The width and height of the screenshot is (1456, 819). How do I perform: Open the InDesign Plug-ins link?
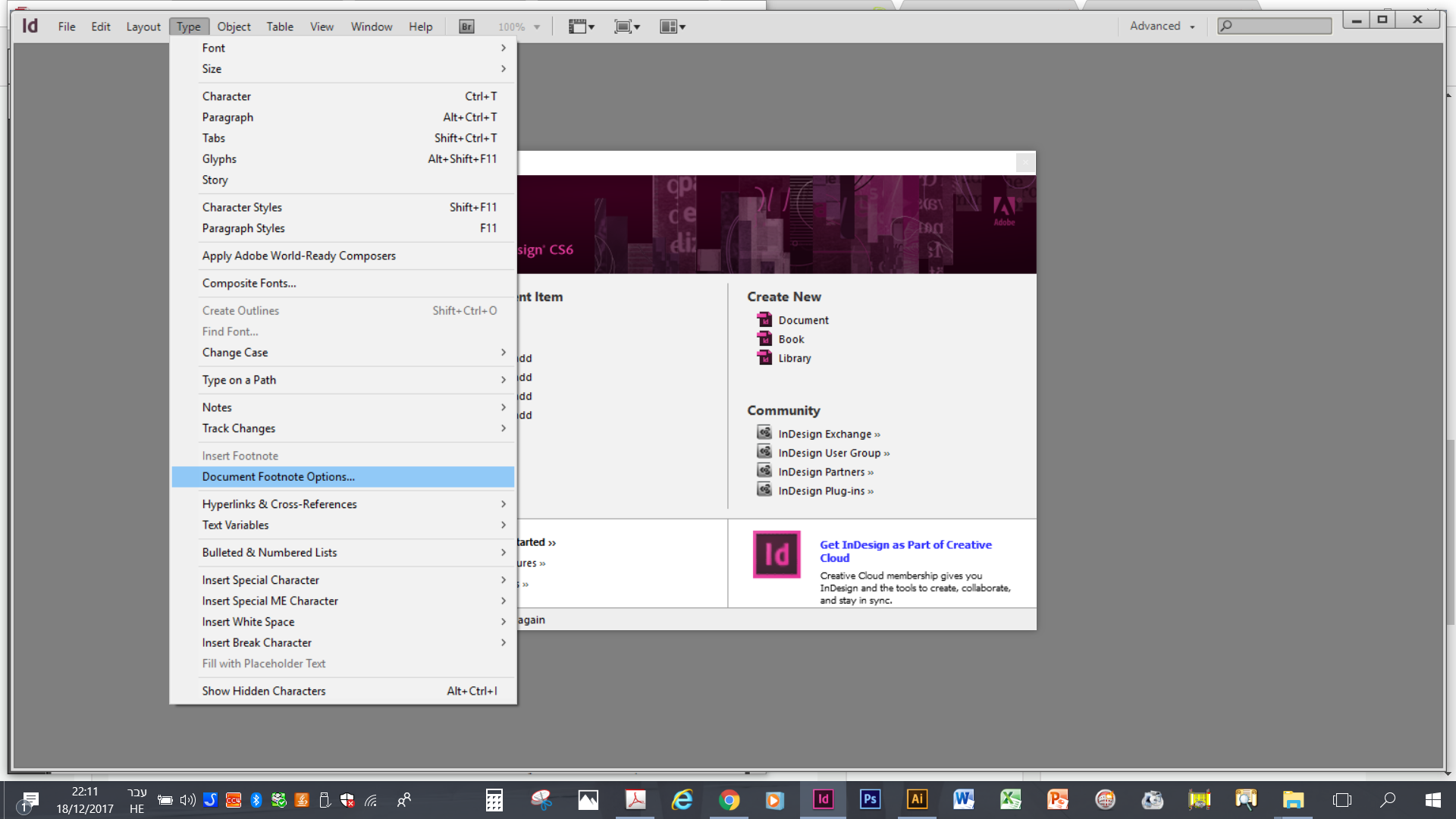826,491
